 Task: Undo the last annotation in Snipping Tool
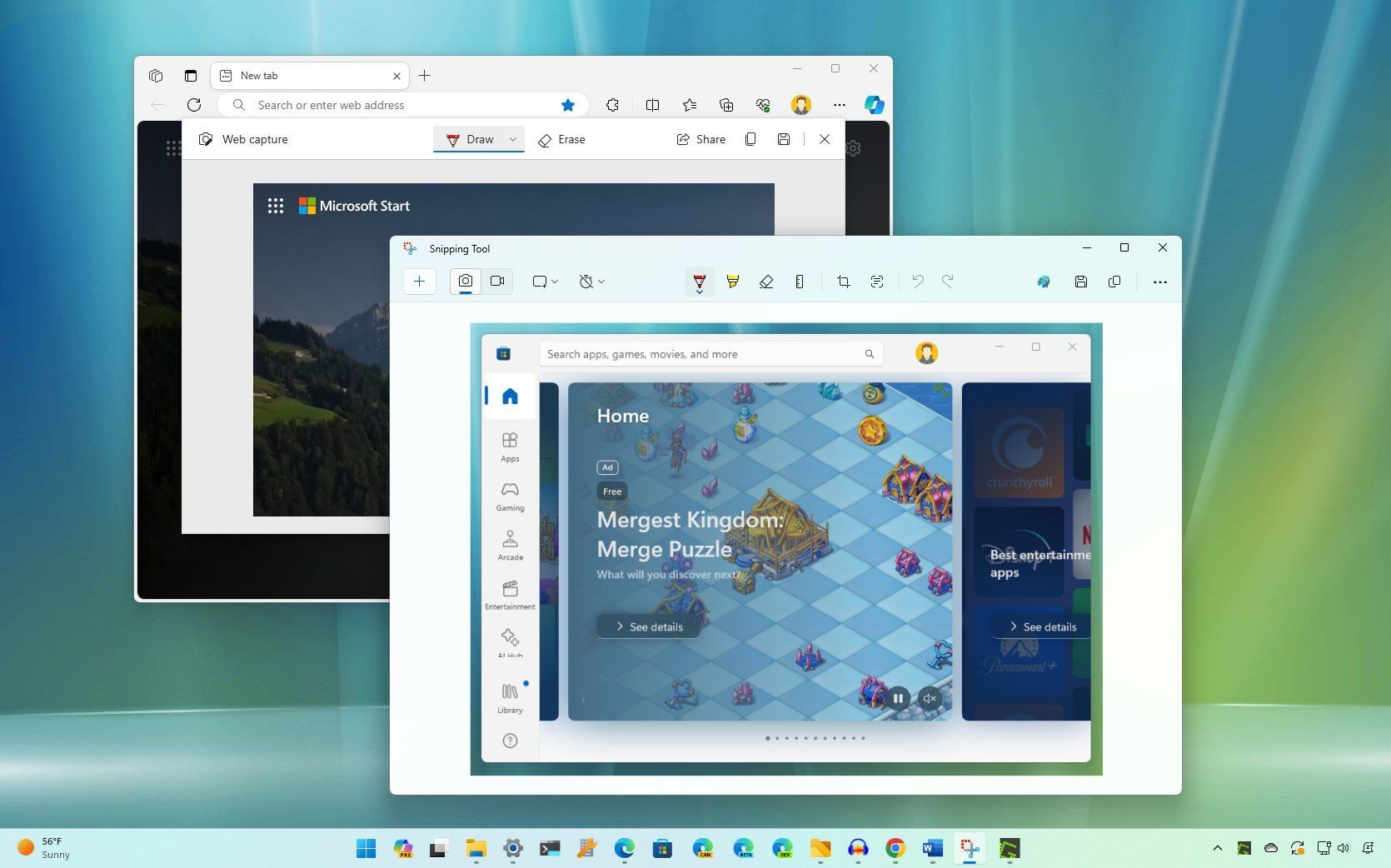918,282
